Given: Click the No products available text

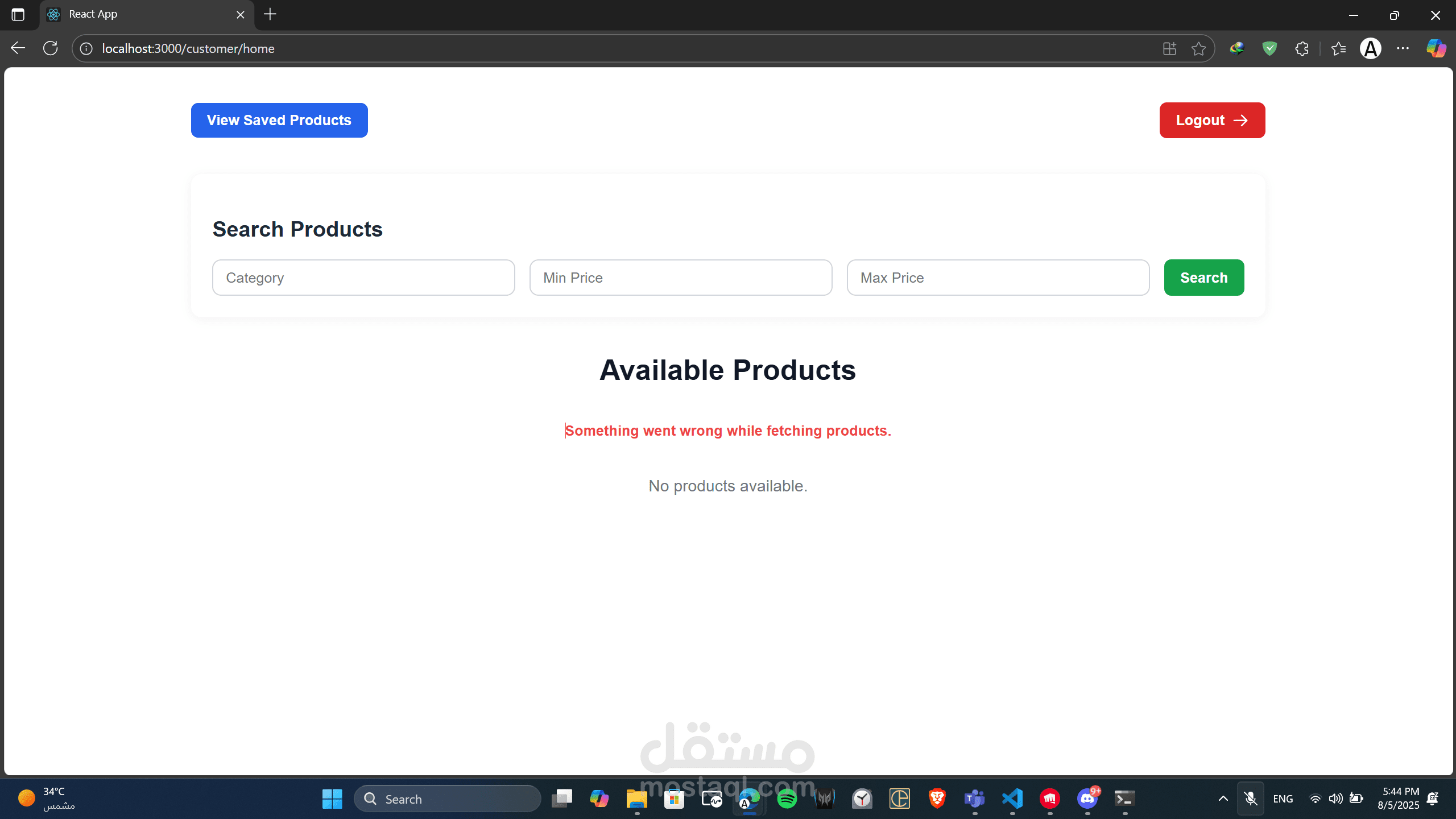Looking at the screenshot, I should pyautogui.click(x=728, y=486).
